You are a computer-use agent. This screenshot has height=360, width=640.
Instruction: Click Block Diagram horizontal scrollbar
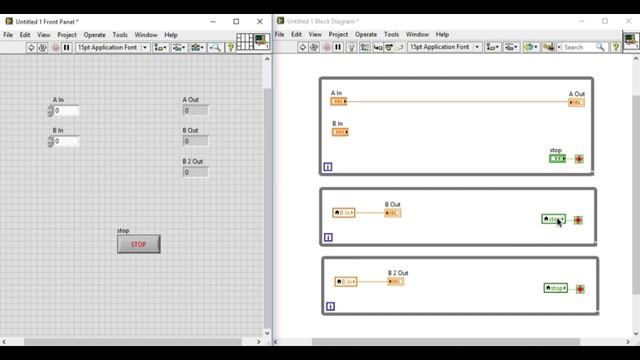click(446, 342)
